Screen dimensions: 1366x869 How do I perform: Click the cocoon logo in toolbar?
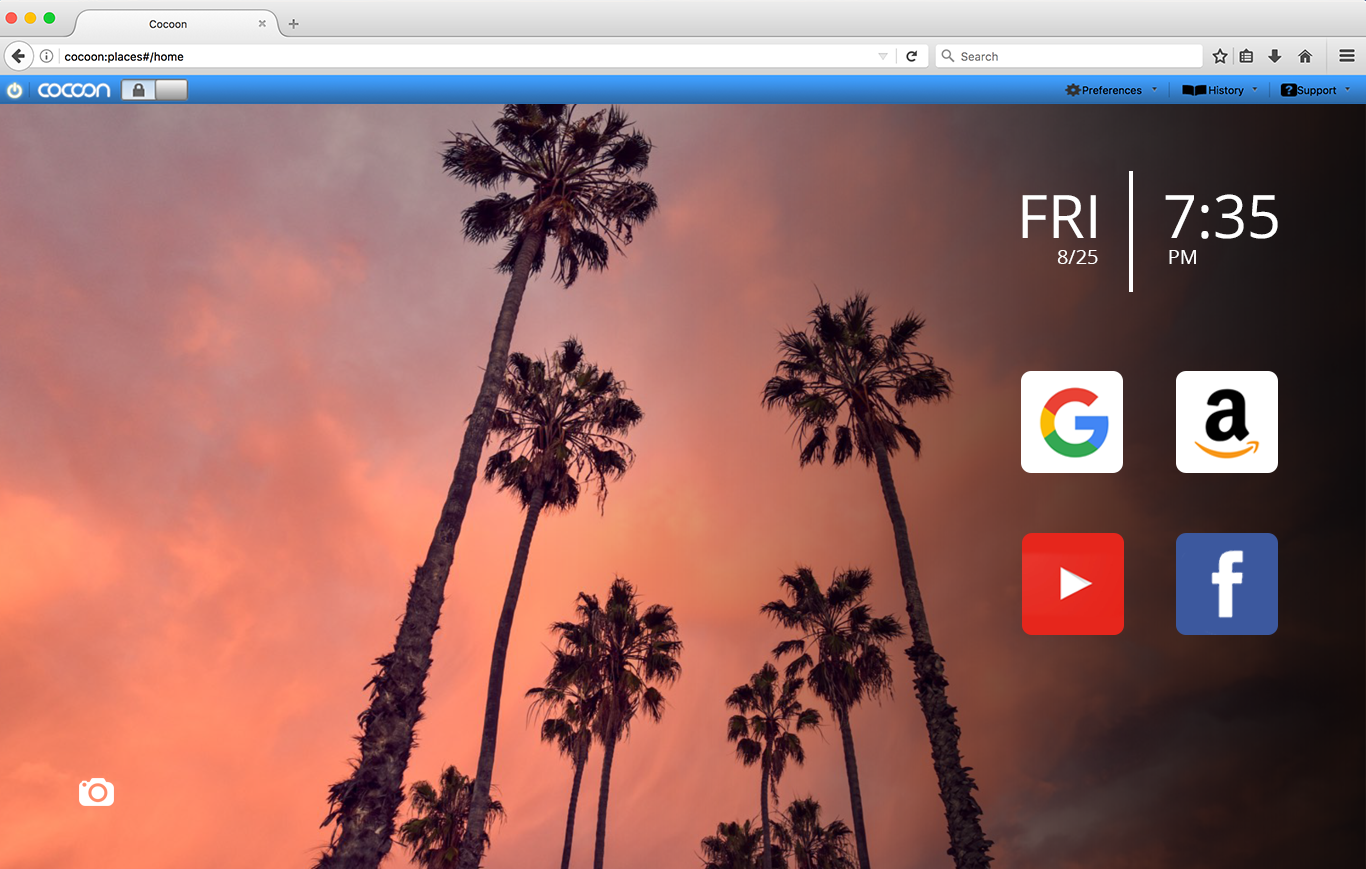(74, 90)
